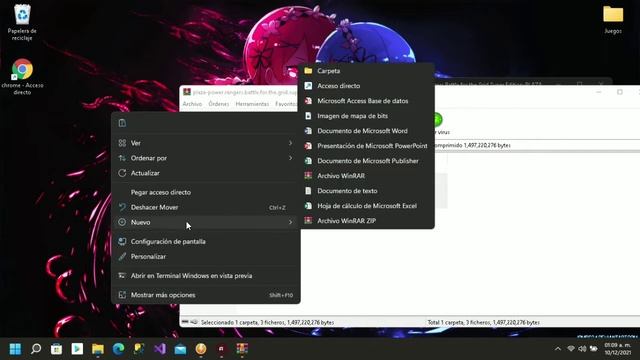Open the Archivo menu in WinRAR

coord(192,104)
